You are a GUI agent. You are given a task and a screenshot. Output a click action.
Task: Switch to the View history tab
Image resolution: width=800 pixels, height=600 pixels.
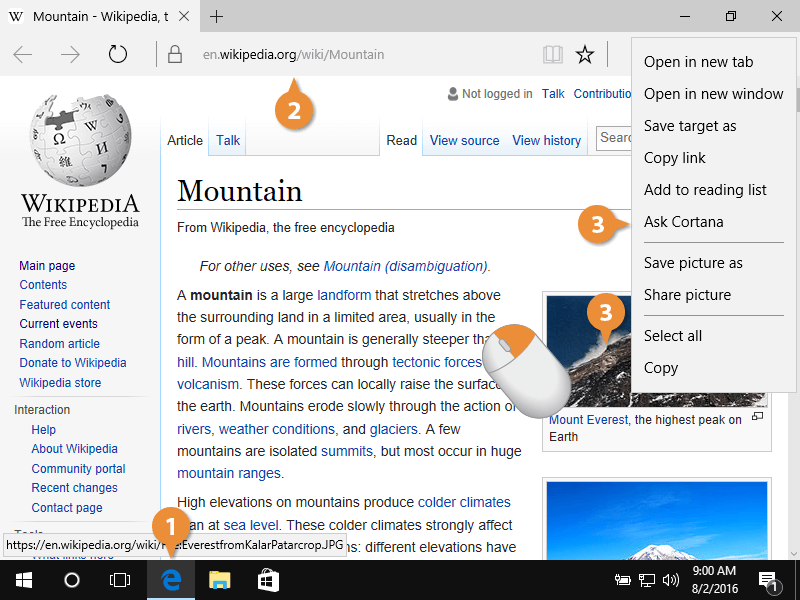click(546, 141)
